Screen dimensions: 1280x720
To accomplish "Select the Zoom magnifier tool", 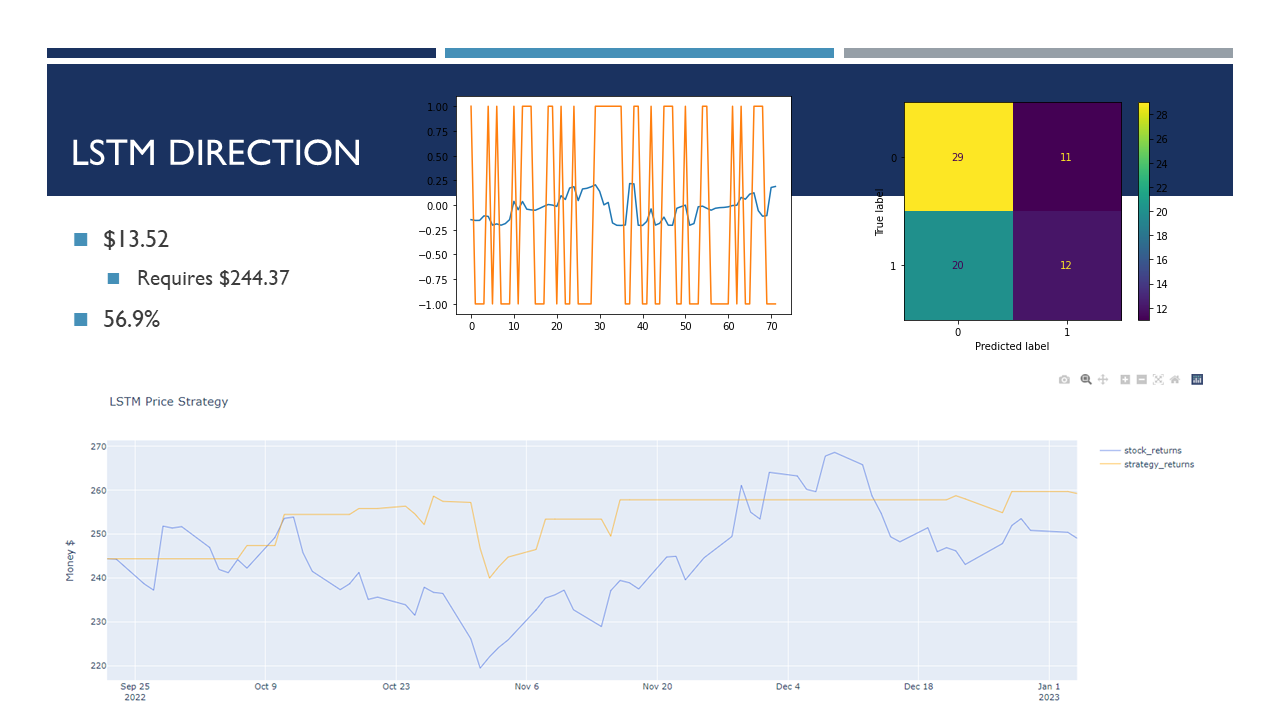I will (x=1086, y=380).
